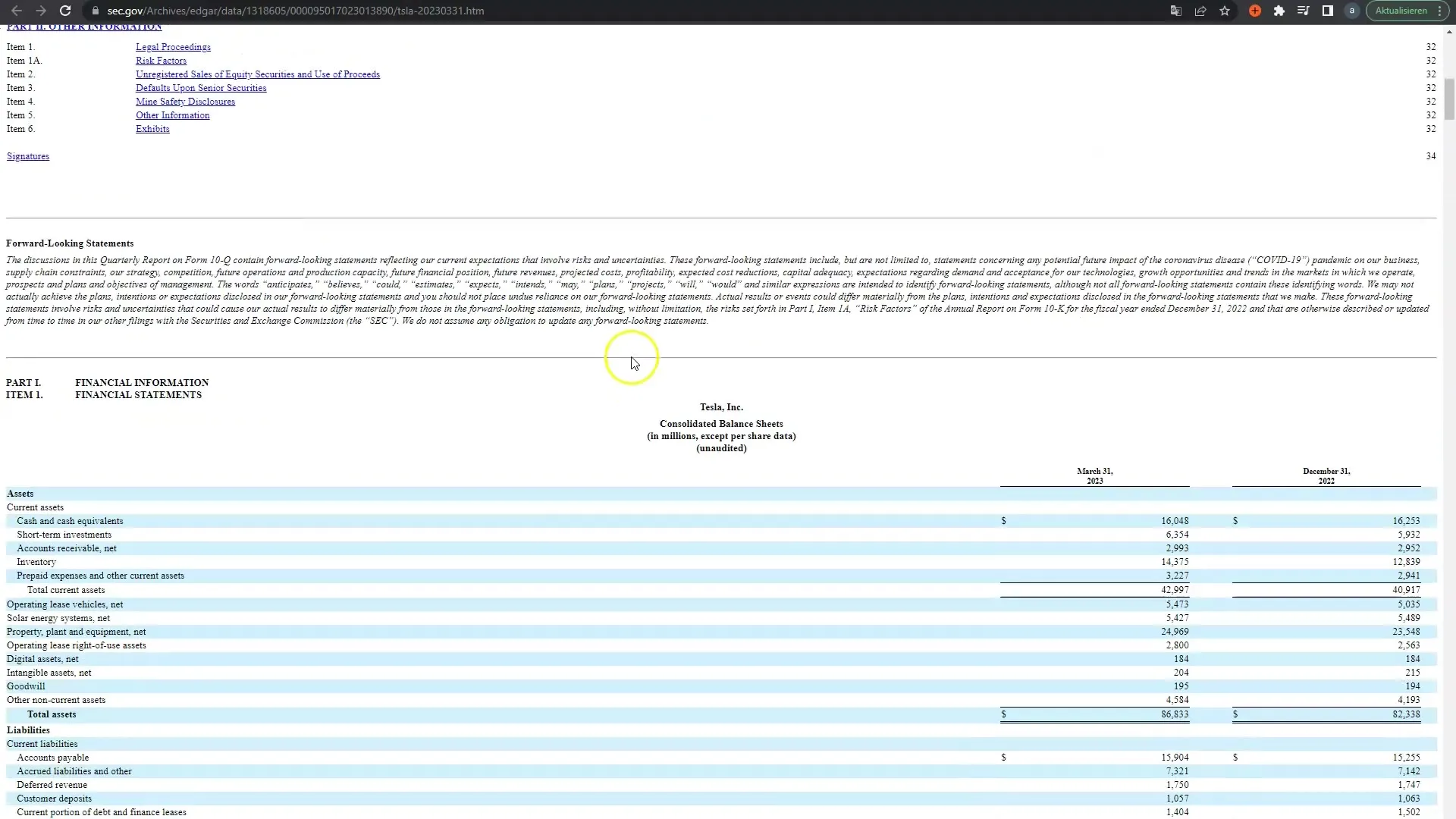Viewport: 1456px width, 819px height.
Task: Click 'Accrued liabilities and other' label
Action: [74, 771]
